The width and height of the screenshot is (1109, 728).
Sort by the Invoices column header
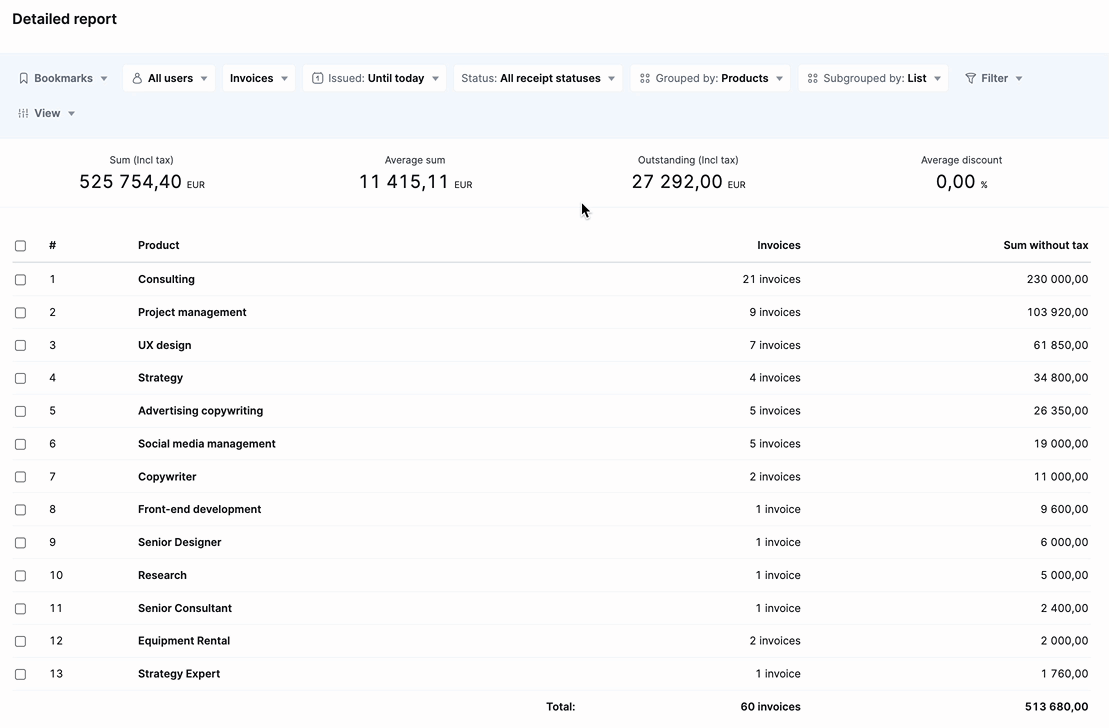779,245
